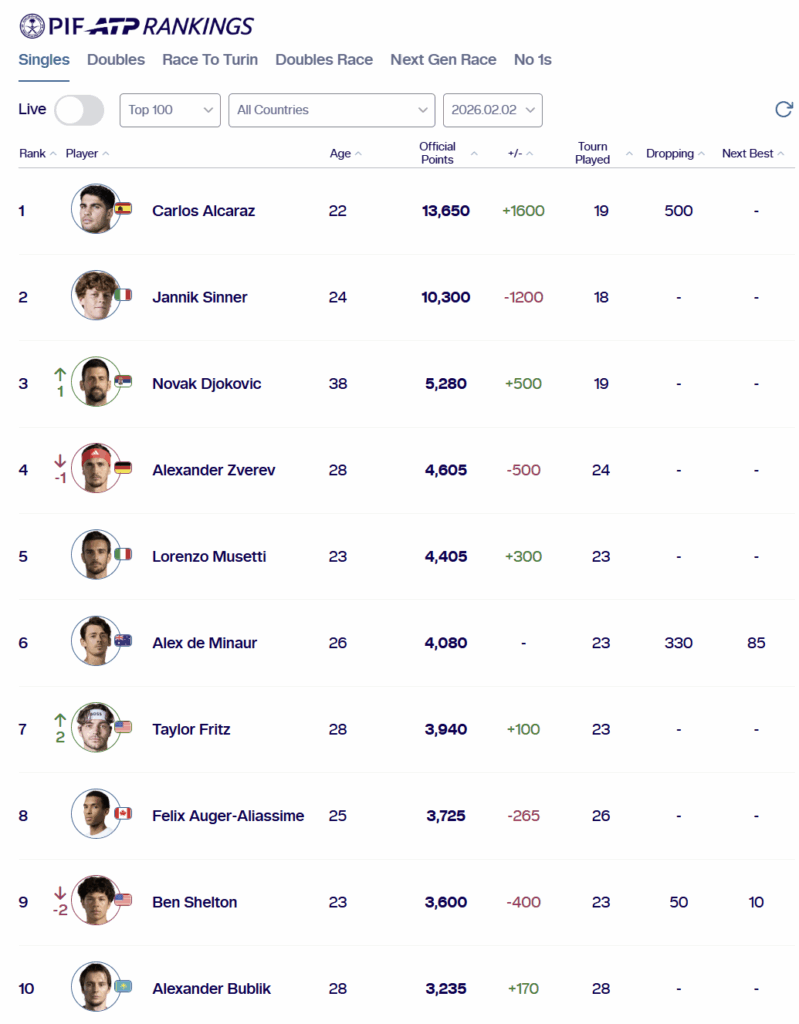Open the Race To Turin tab
This screenshot has width=799, height=1024.
(210, 60)
